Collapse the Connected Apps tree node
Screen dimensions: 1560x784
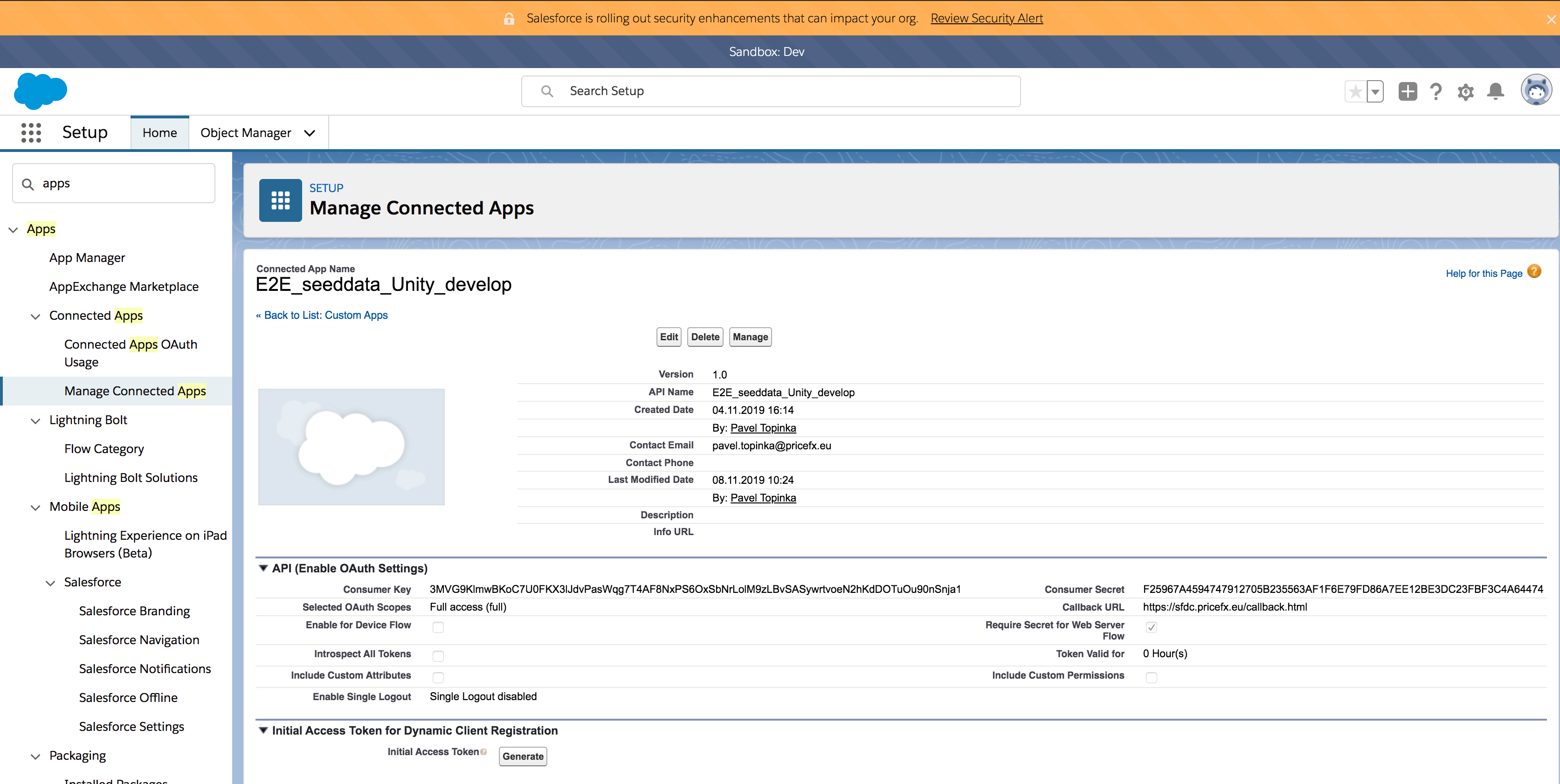tap(36, 316)
